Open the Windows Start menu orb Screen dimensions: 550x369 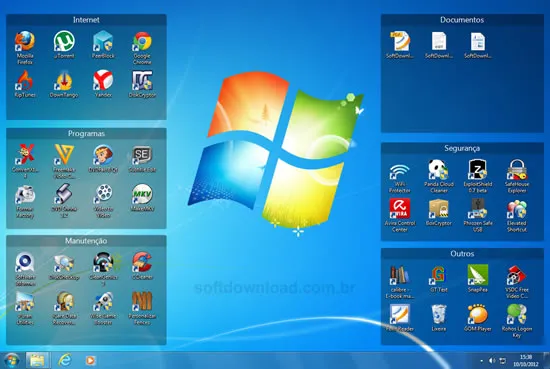tap(12, 360)
